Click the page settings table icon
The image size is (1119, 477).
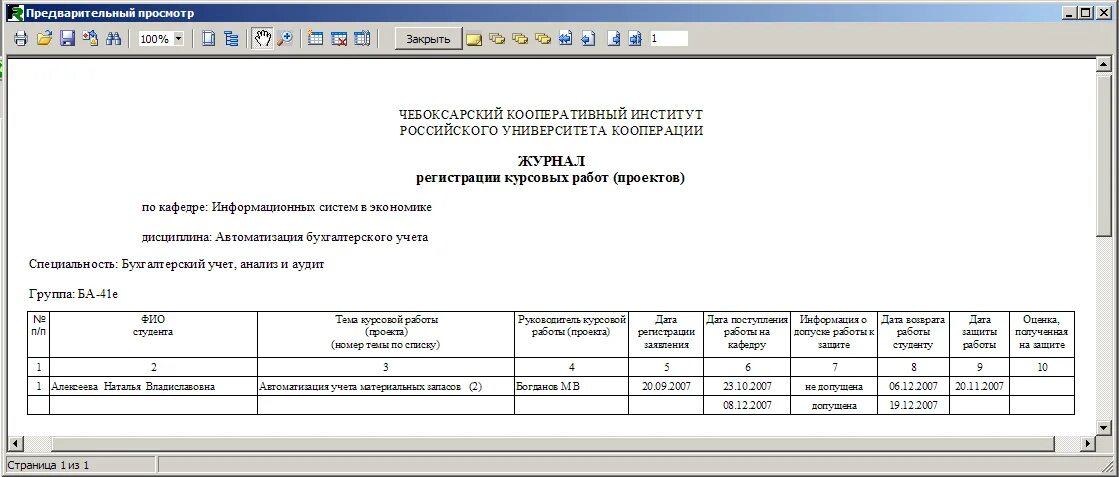pyautogui.click(x=315, y=39)
